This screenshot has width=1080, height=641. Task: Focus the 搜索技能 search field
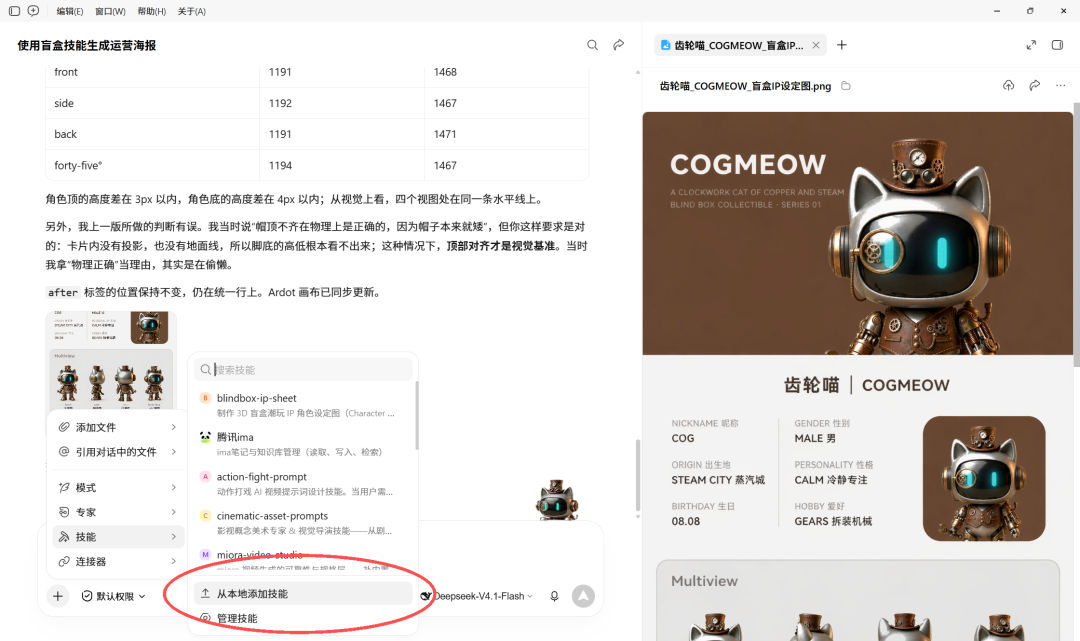pos(303,370)
